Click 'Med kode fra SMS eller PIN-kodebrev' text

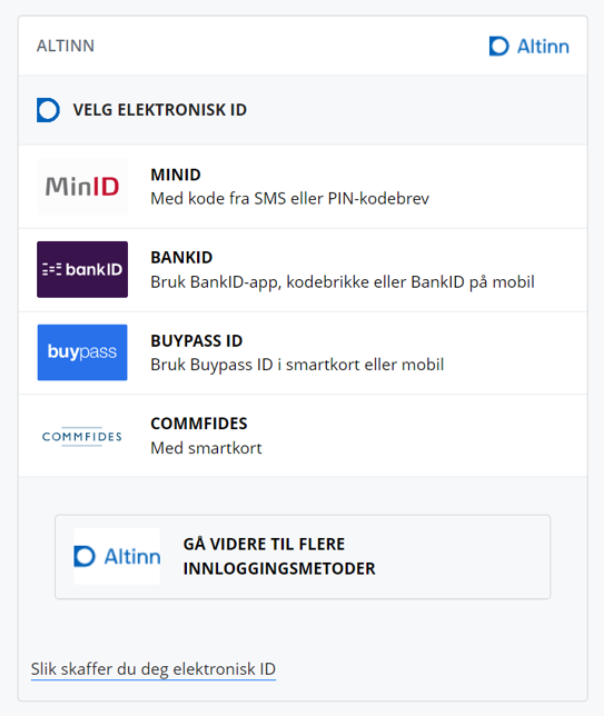point(289,199)
